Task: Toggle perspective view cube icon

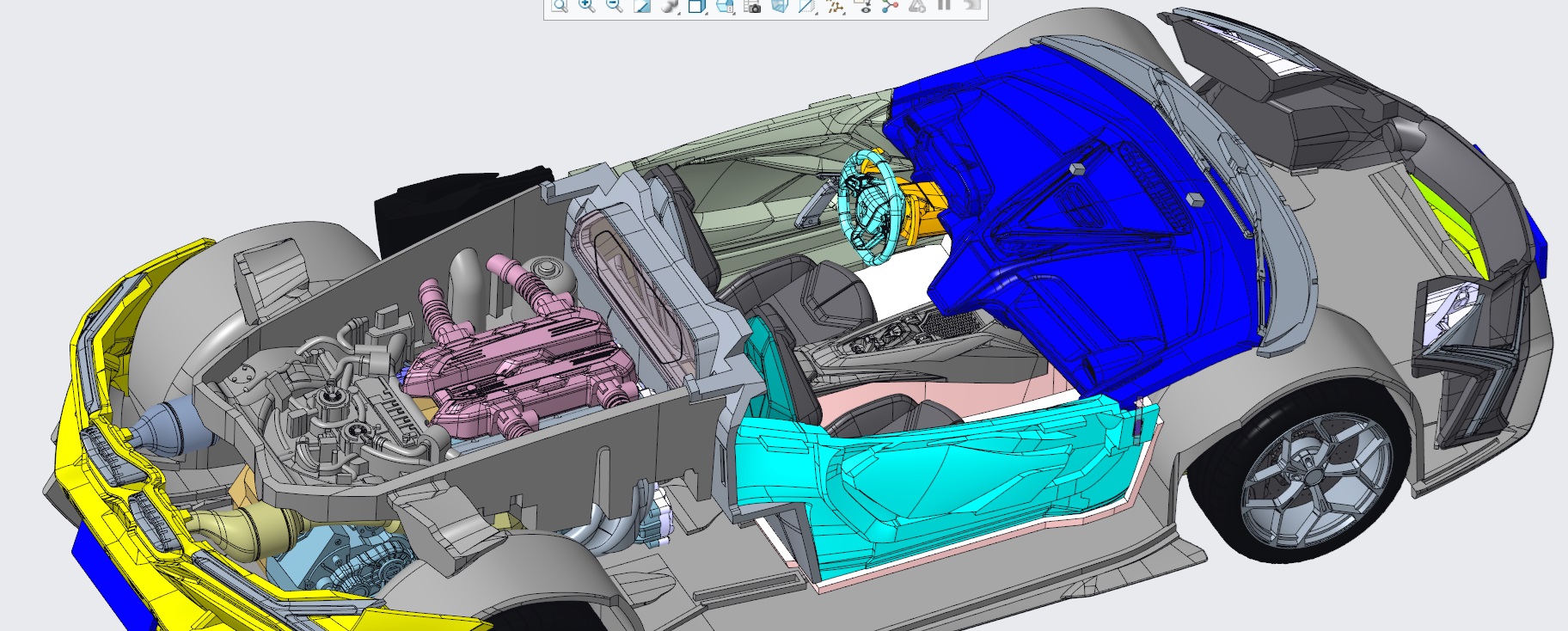Action: tap(780, 6)
